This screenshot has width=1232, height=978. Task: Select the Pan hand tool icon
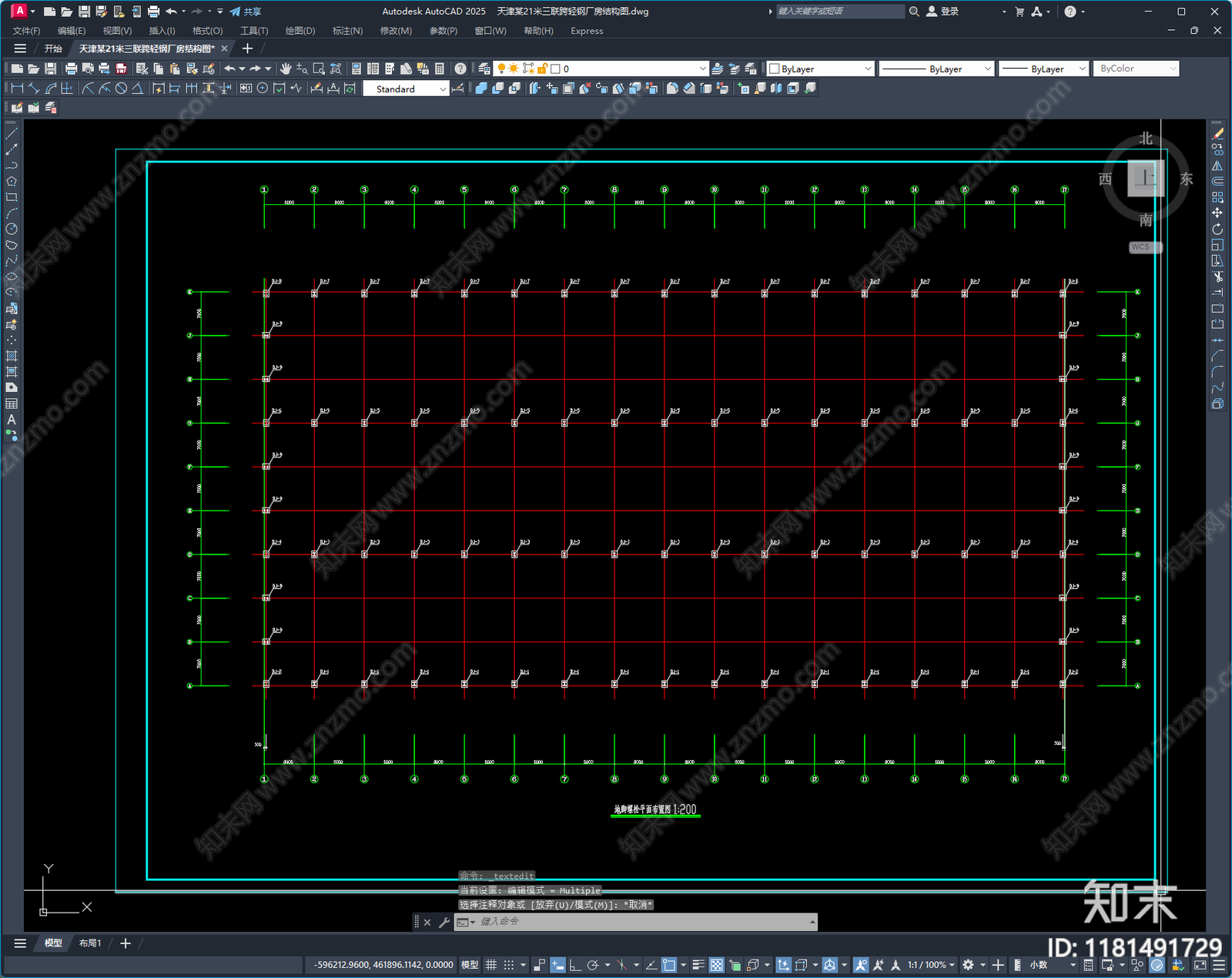coord(286,69)
